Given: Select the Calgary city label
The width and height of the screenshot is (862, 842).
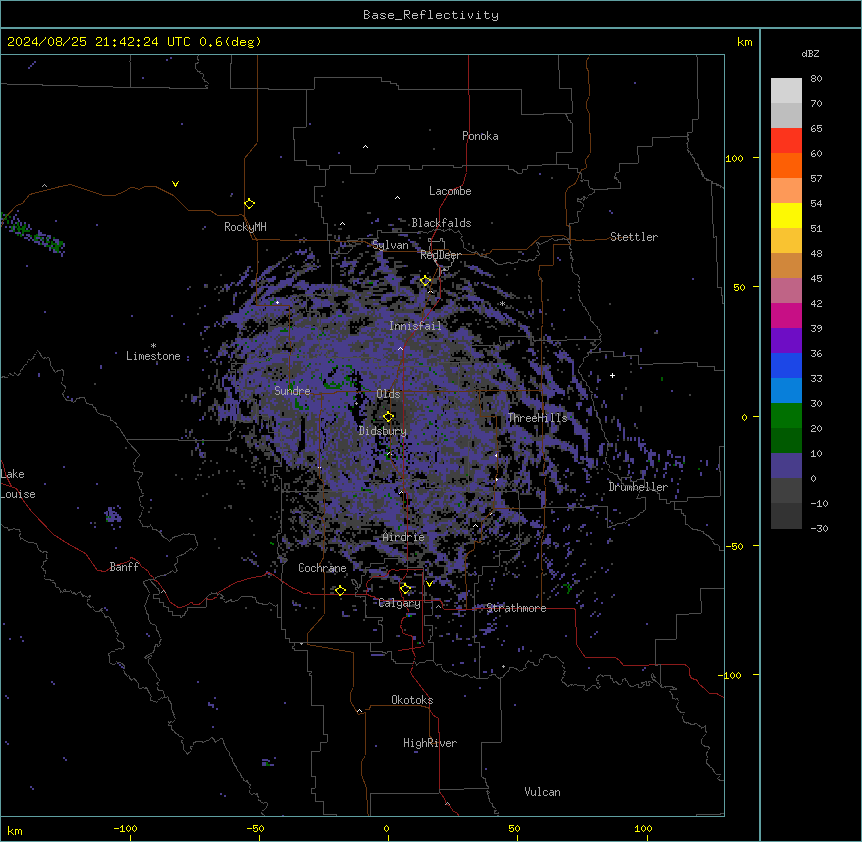Looking at the screenshot, I should pos(400,603).
